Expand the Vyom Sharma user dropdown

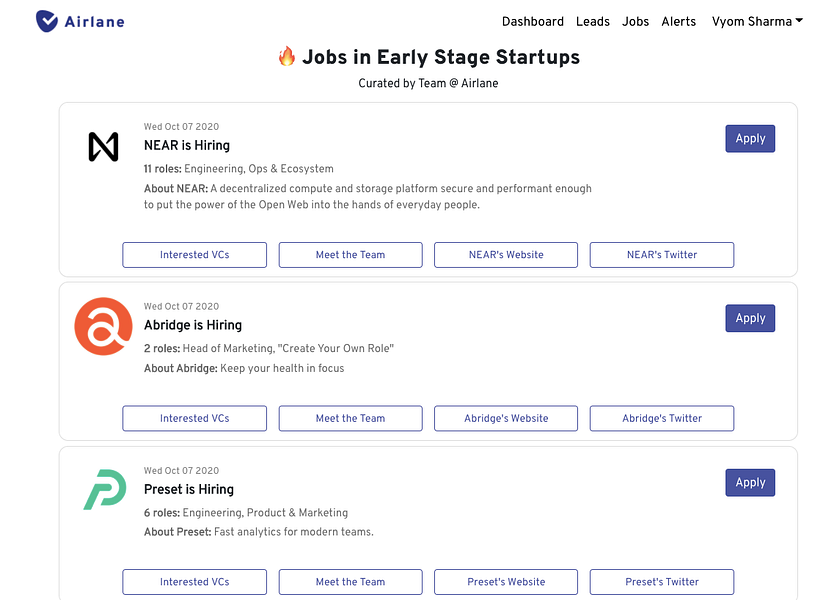[x=757, y=21]
